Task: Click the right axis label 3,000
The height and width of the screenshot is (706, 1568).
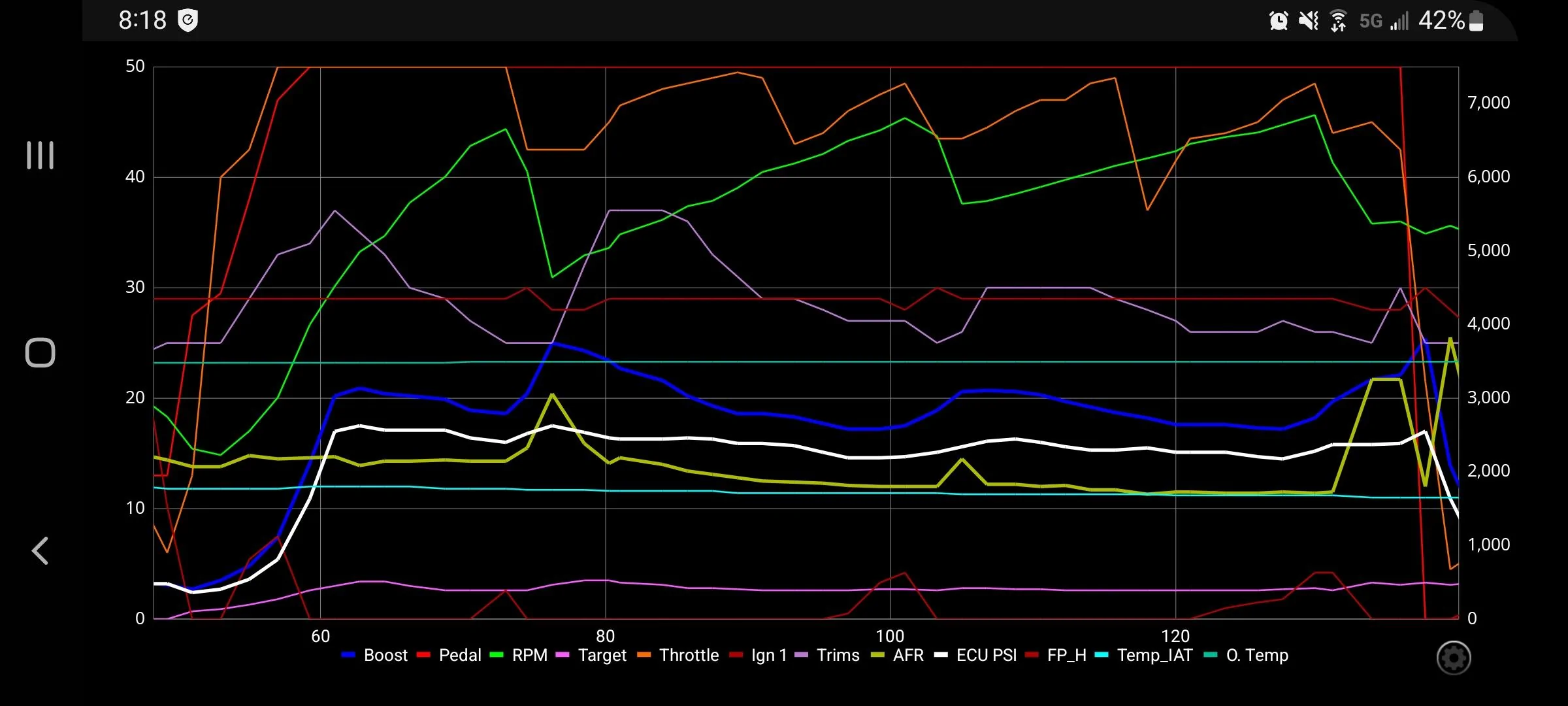Action: pos(1489,397)
